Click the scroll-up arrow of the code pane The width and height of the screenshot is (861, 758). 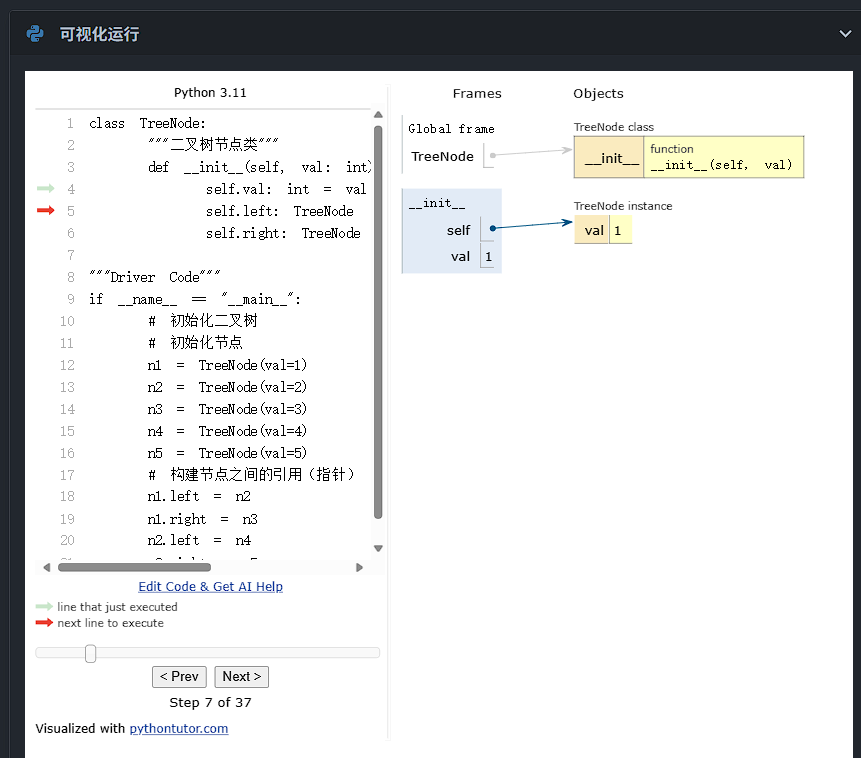pos(378,115)
